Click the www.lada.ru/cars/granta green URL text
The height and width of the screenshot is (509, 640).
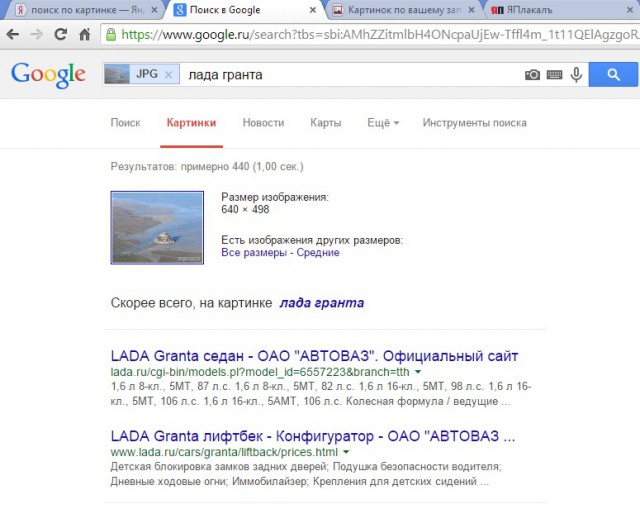click(x=224, y=452)
